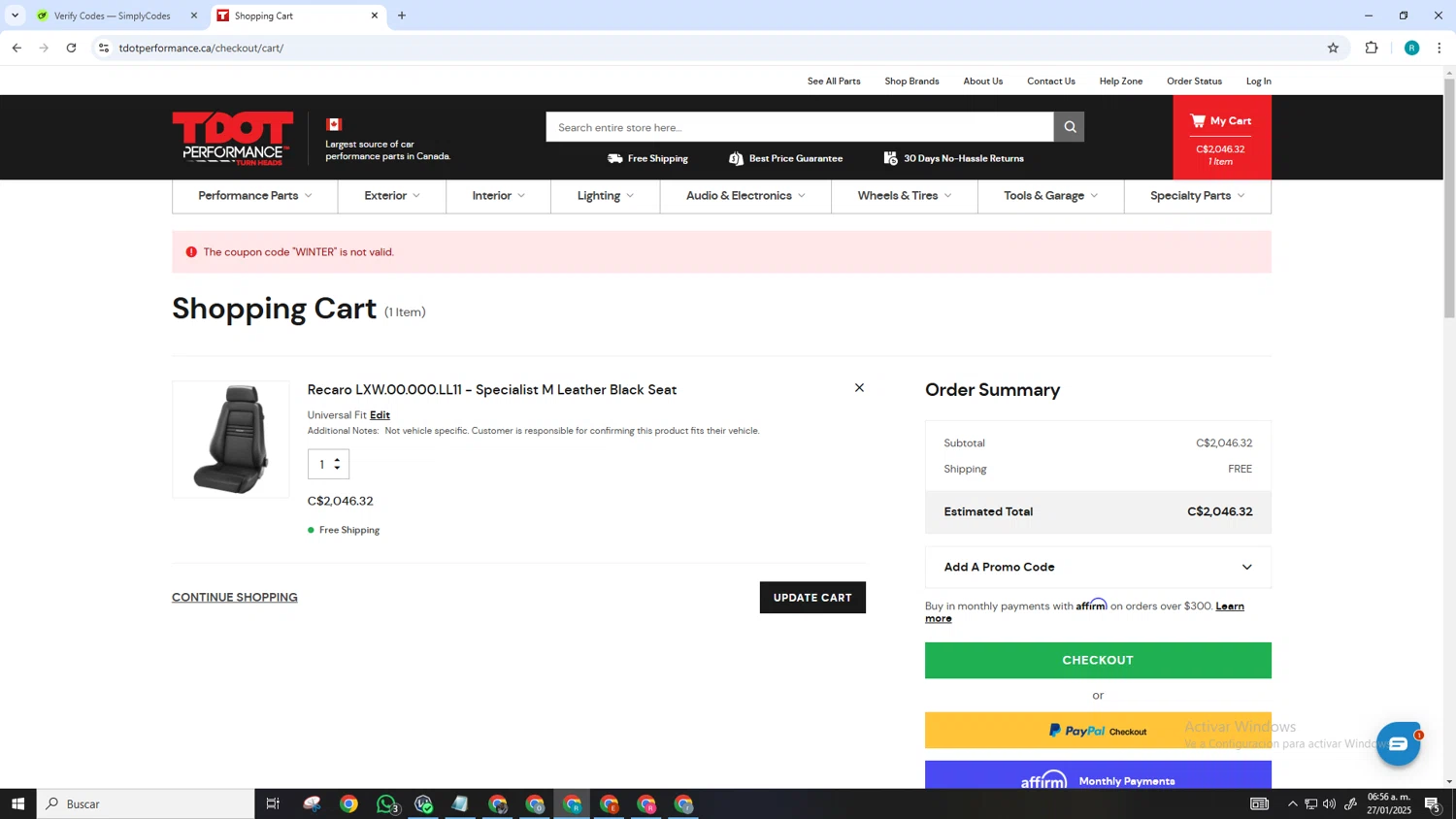Expand Lighting menu
Viewport: 1456px width, 819px height.
tap(605, 196)
